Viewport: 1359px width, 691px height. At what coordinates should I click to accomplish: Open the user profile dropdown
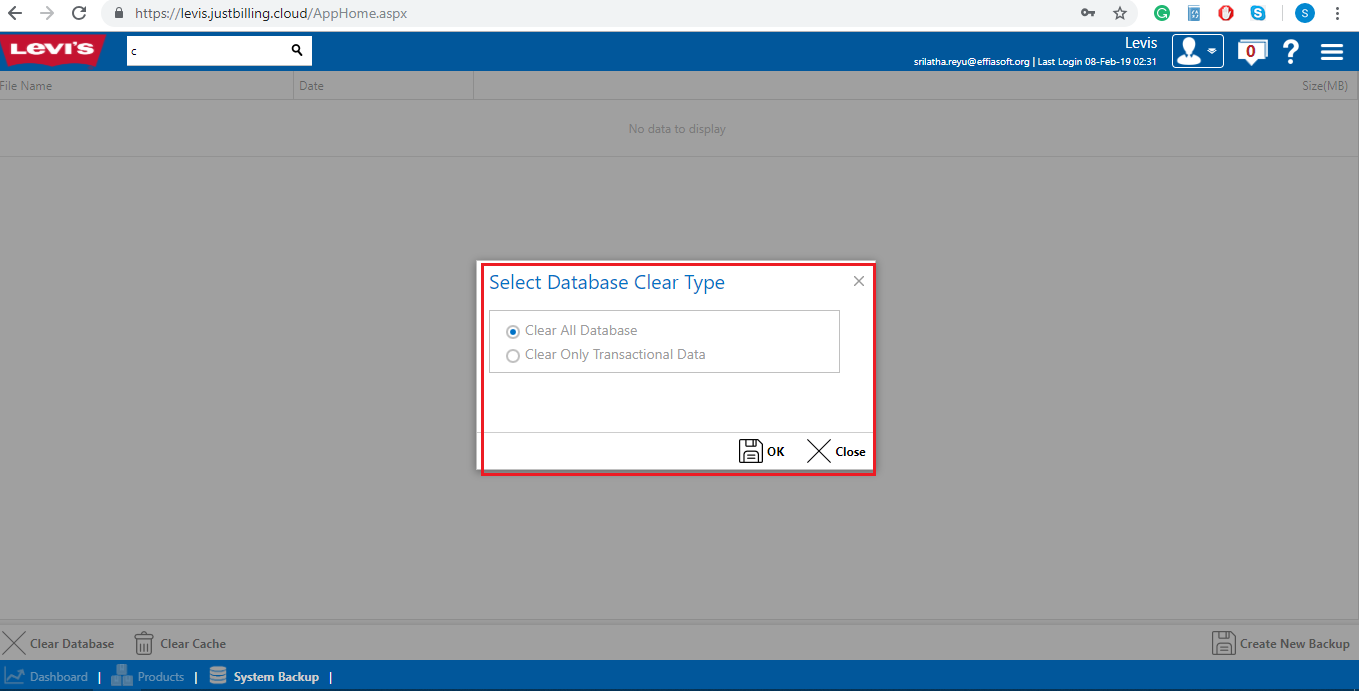[x=1197, y=51]
